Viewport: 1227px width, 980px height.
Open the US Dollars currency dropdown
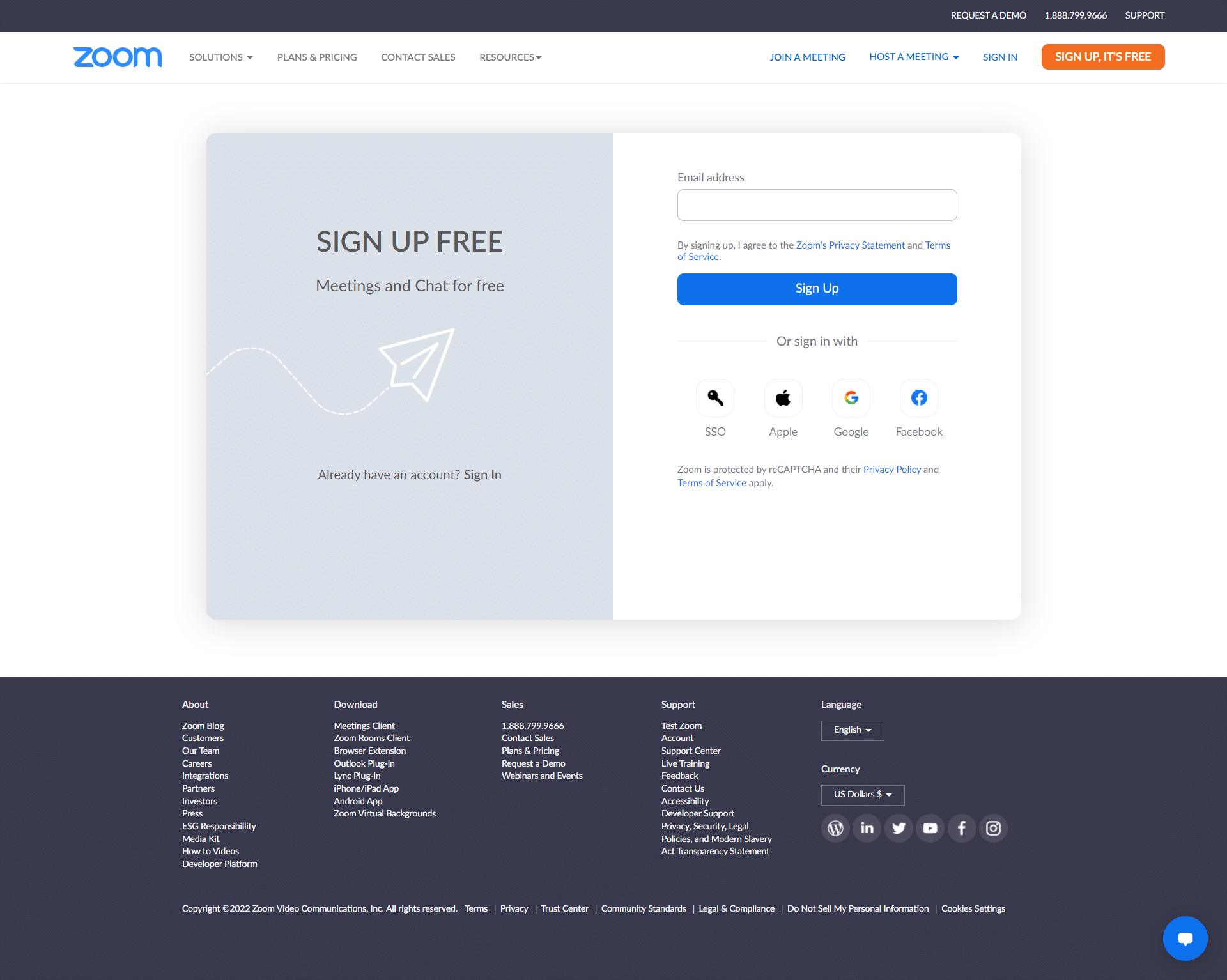click(x=863, y=795)
